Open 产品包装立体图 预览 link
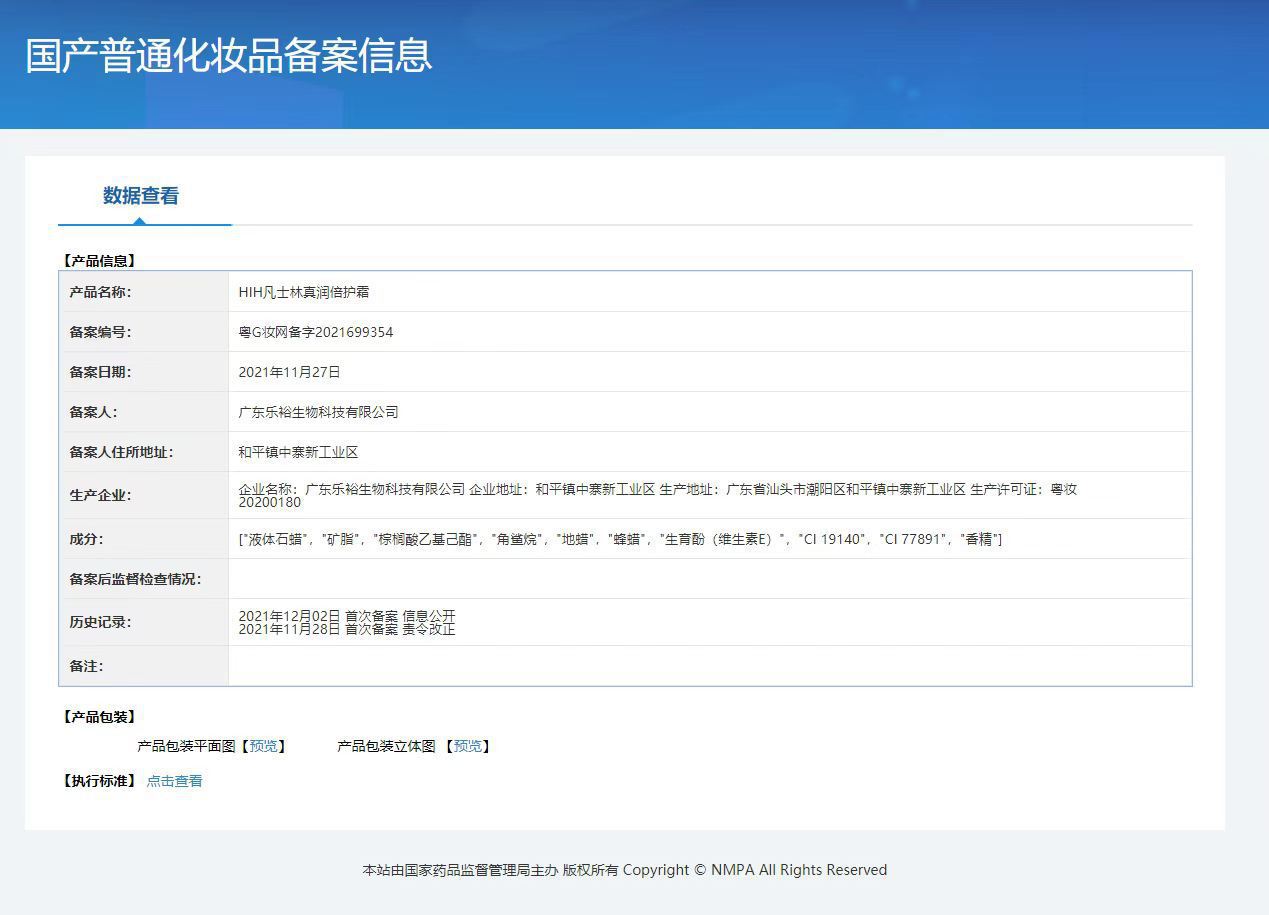Image resolution: width=1269 pixels, height=915 pixels. pyautogui.click(x=468, y=746)
